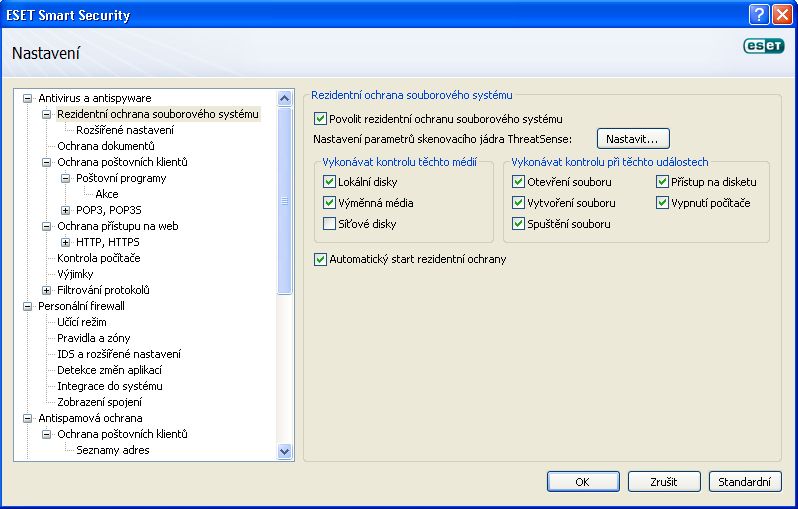Screen dimensions: 798x509
Task: Click tree scrollbar up arrow
Action: tap(284, 98)
